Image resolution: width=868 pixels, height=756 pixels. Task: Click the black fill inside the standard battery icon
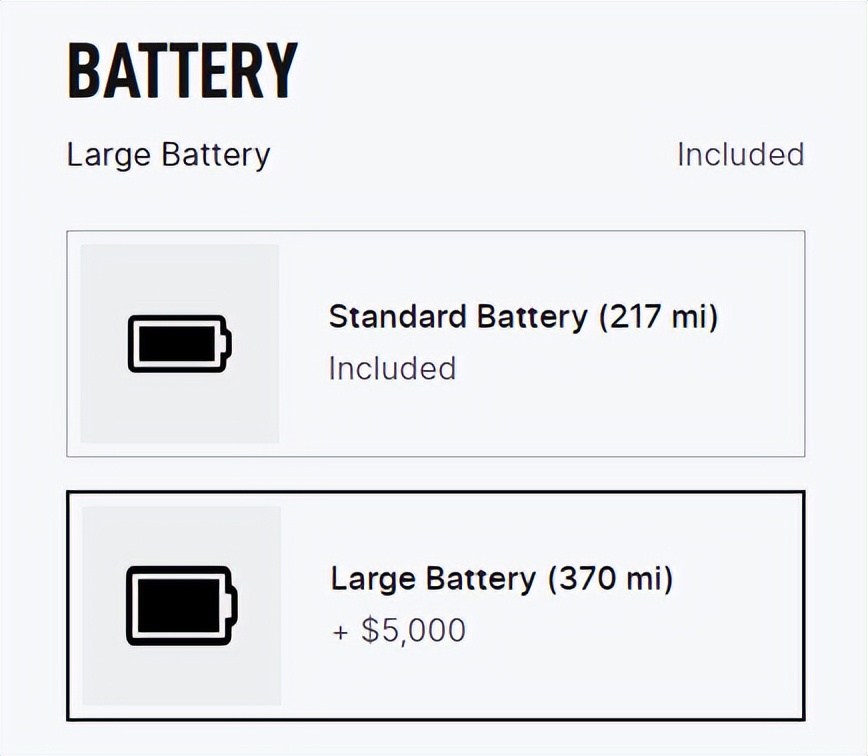[x=176, y=344]
